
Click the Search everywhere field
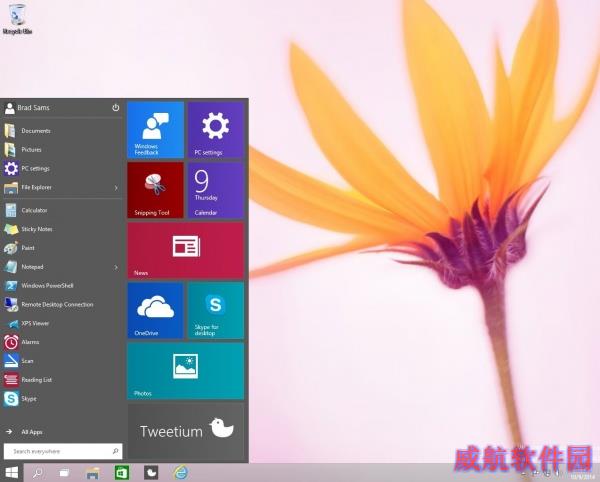63,451
